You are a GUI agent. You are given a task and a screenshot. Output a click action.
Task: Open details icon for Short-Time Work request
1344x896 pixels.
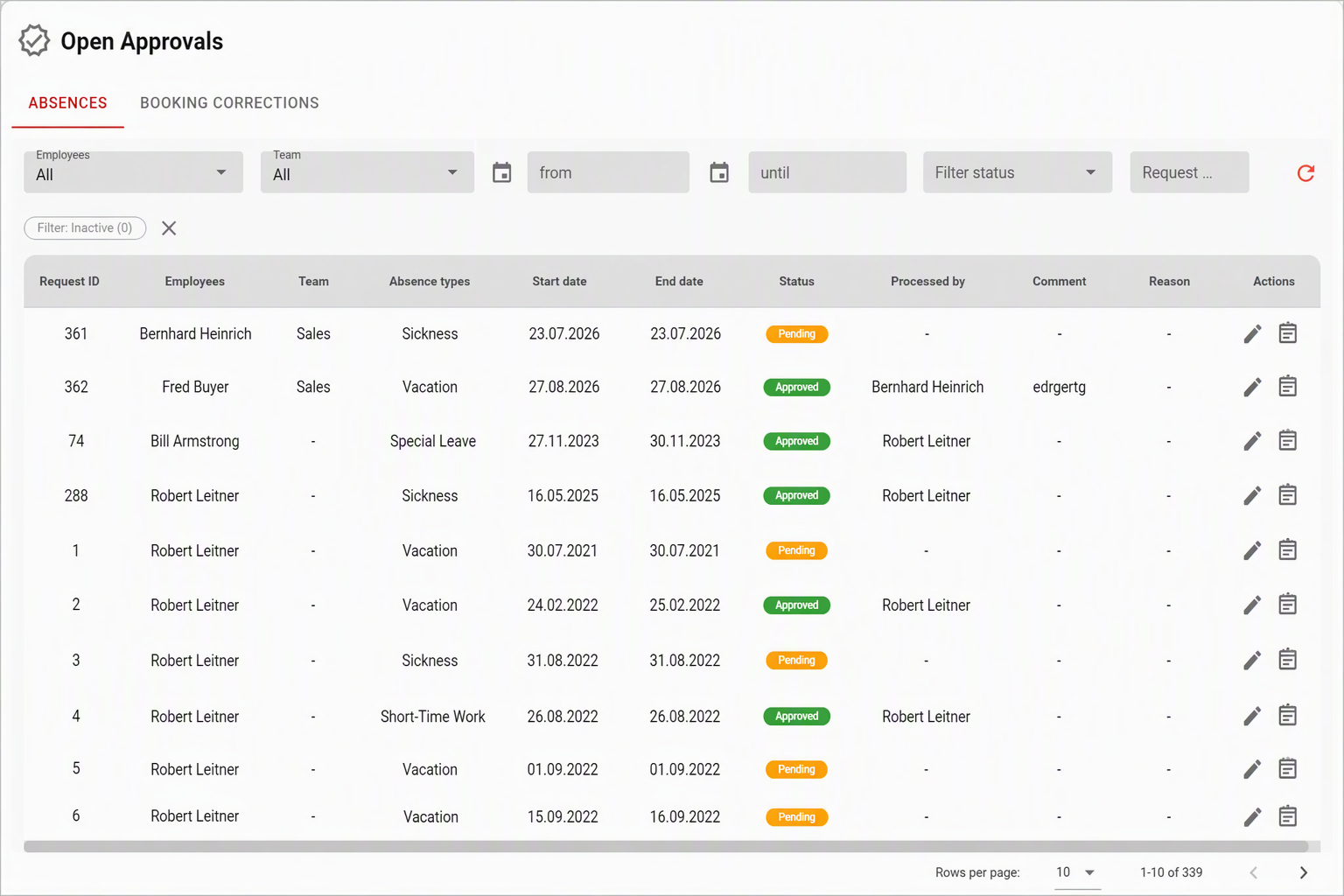(1287, 716)
